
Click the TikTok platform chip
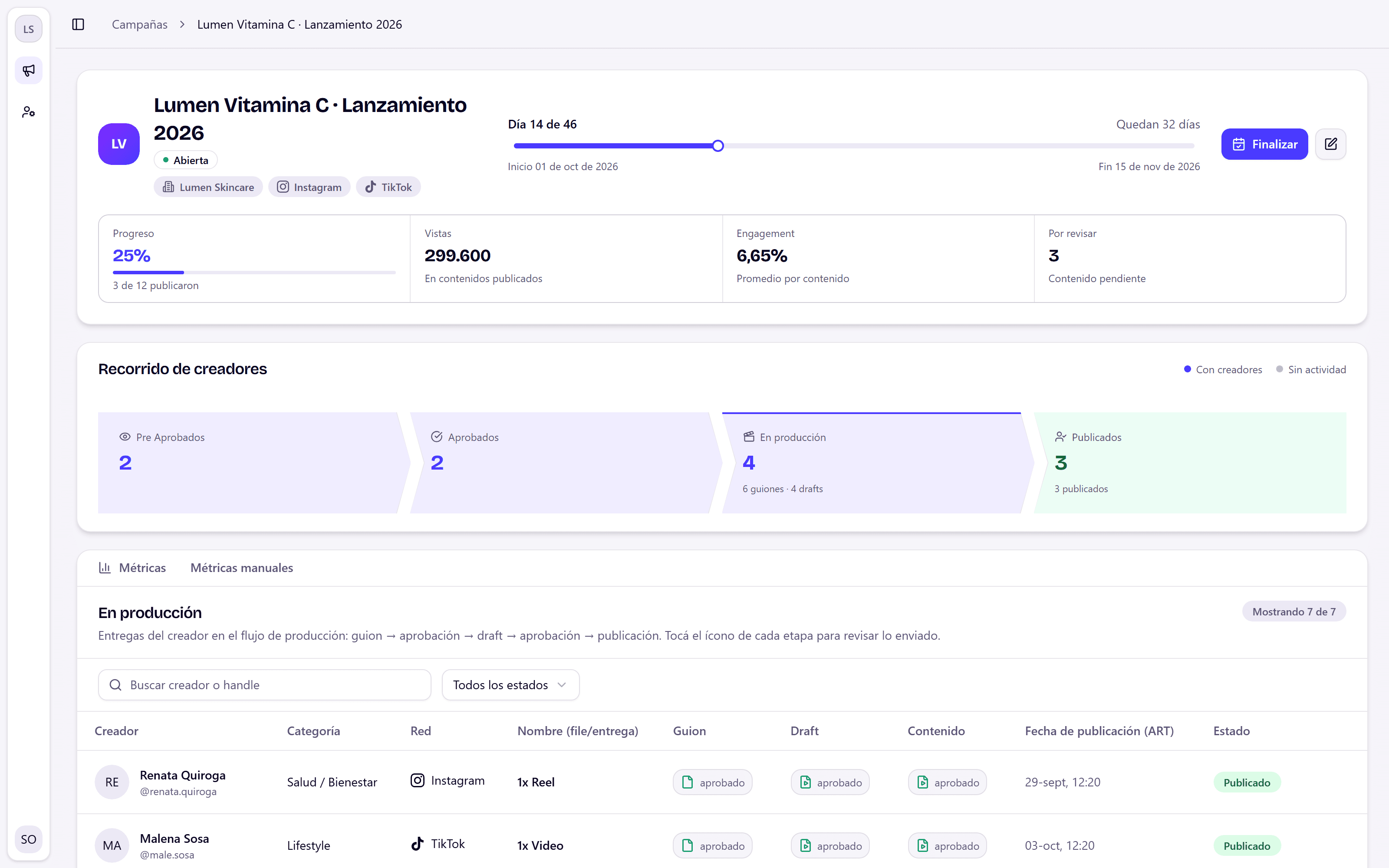pos(388,187)
